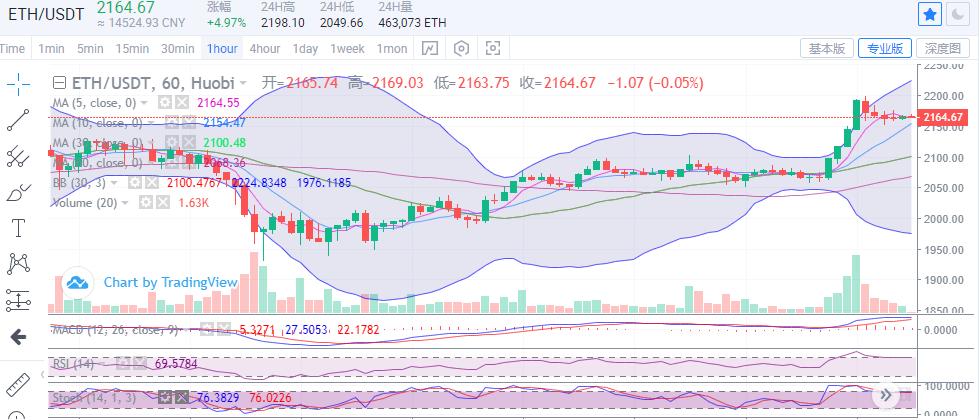This screenshot has width=979, height=419.
Task: Click the +4.97% change value
Action: [x=226, y=22]
